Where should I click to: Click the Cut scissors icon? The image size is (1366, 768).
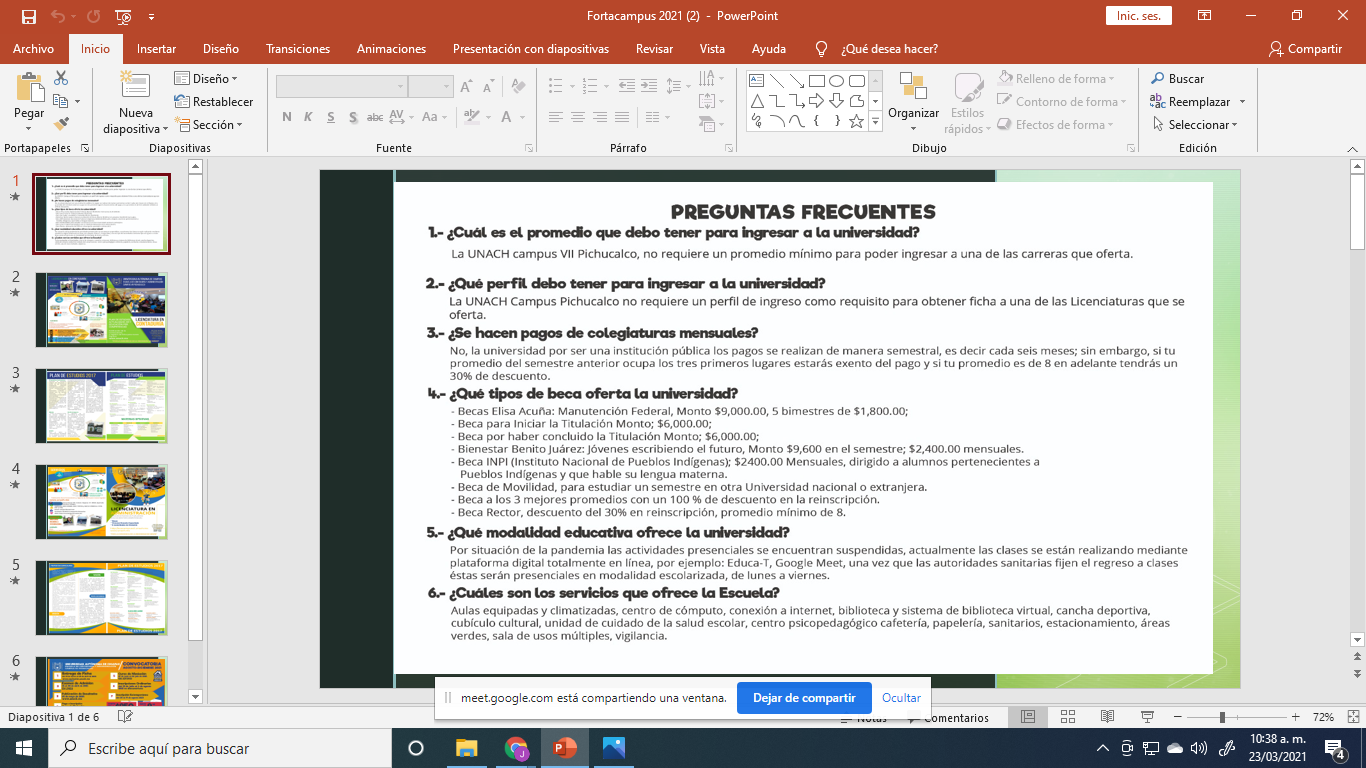click(x=61, y=78)
